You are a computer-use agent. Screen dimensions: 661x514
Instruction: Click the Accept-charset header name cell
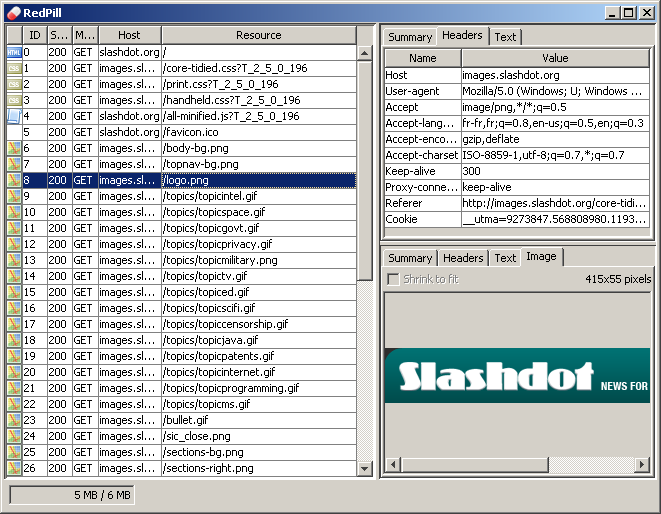423,155
